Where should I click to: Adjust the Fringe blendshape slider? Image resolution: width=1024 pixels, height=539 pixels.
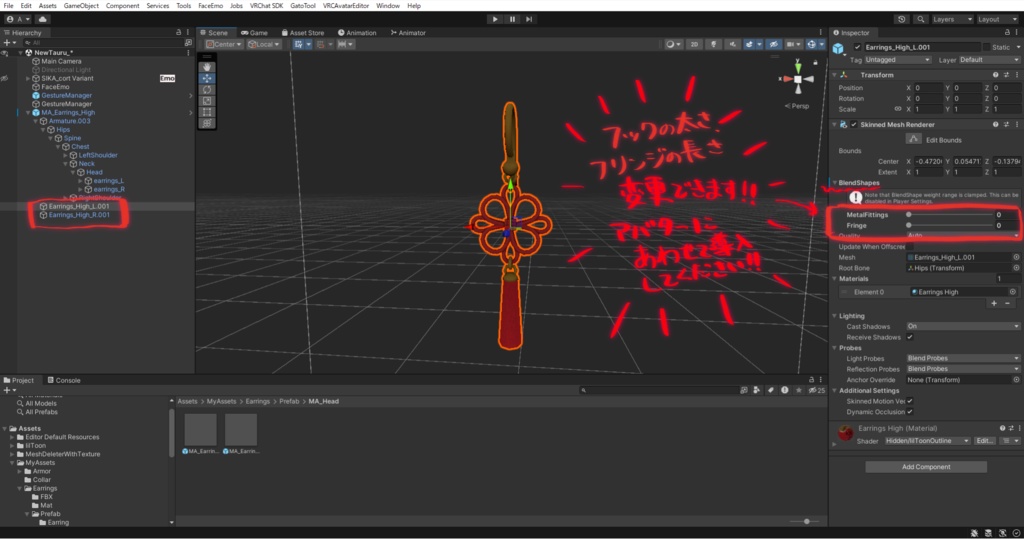(950, 225)
